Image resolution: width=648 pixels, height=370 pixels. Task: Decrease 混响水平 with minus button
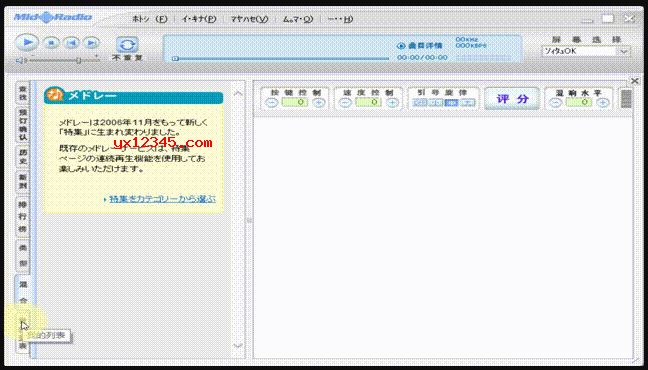[x=556, y=103]
